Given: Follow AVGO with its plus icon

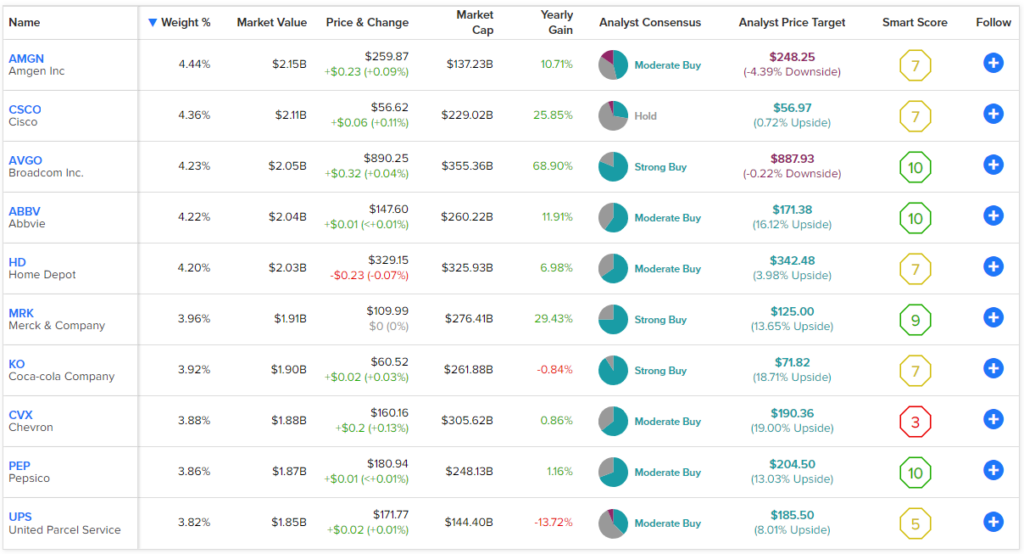Looking at the screenshot, I should [x=993, y=165].
